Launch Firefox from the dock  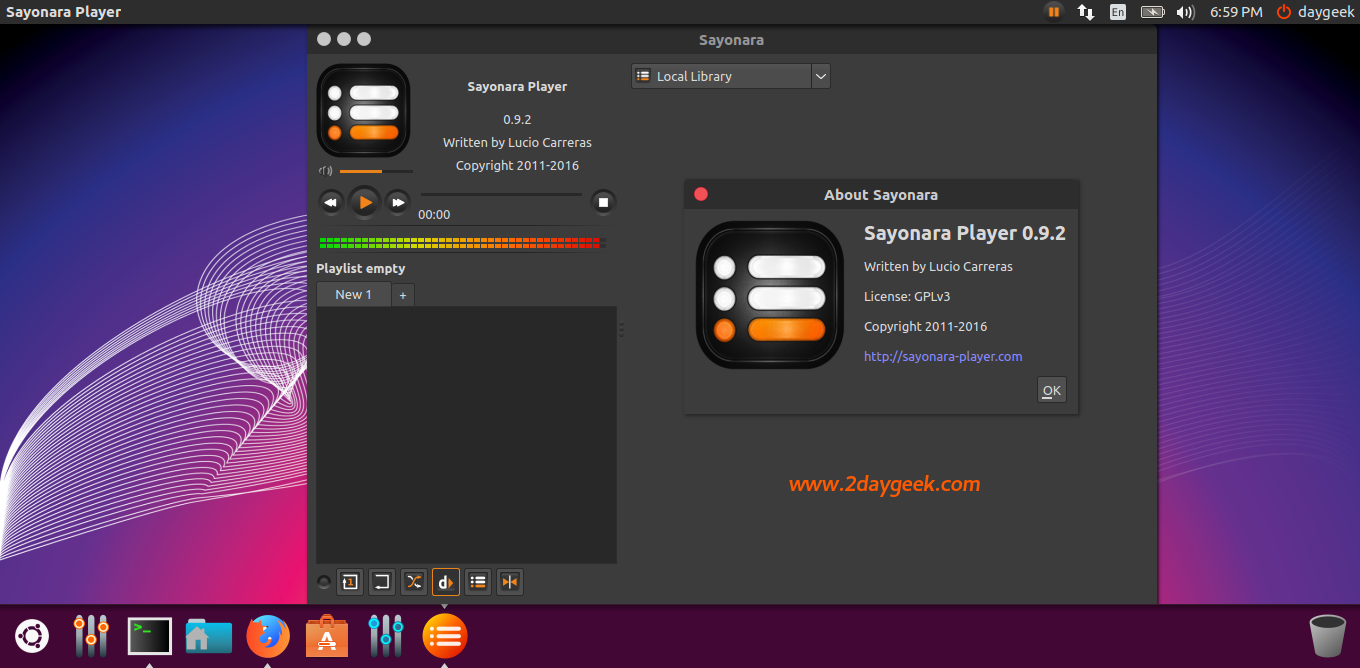click(x=268, y=636)
